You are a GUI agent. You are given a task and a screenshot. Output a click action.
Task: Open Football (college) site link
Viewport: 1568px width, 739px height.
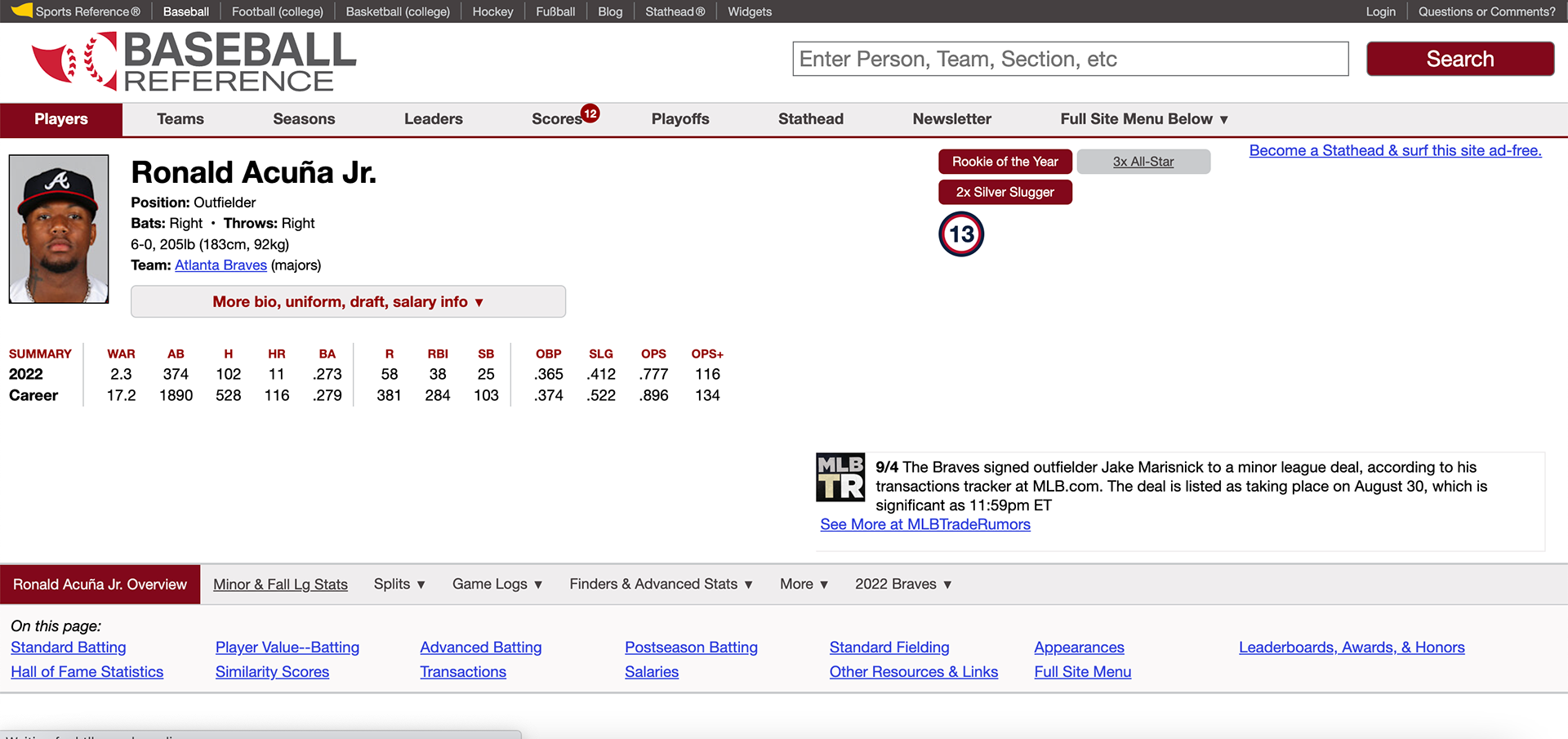278,11
